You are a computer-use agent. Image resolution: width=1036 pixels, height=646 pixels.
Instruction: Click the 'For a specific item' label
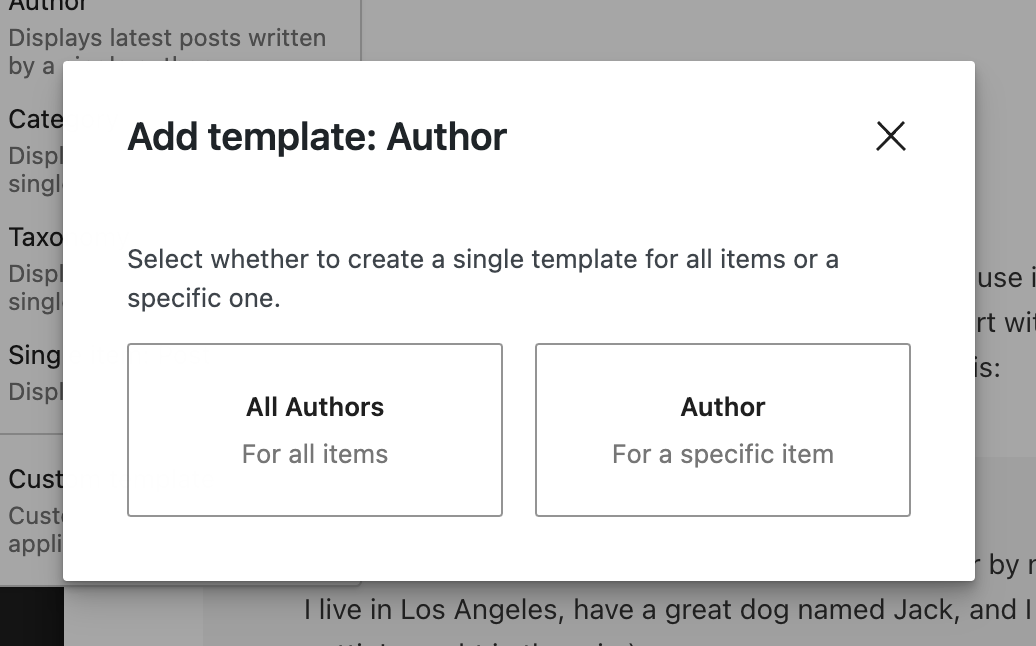tap(722, 454)
